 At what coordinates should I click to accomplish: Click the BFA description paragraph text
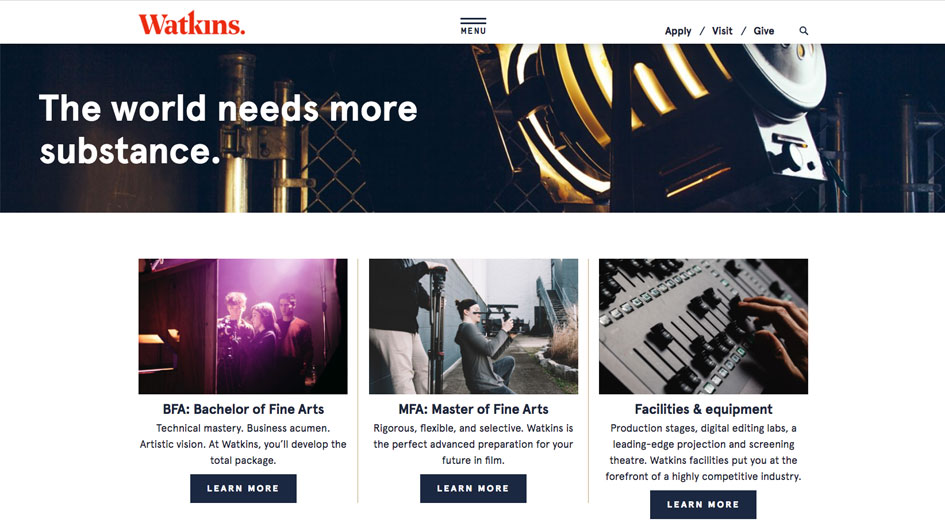(x=243, y=444)
